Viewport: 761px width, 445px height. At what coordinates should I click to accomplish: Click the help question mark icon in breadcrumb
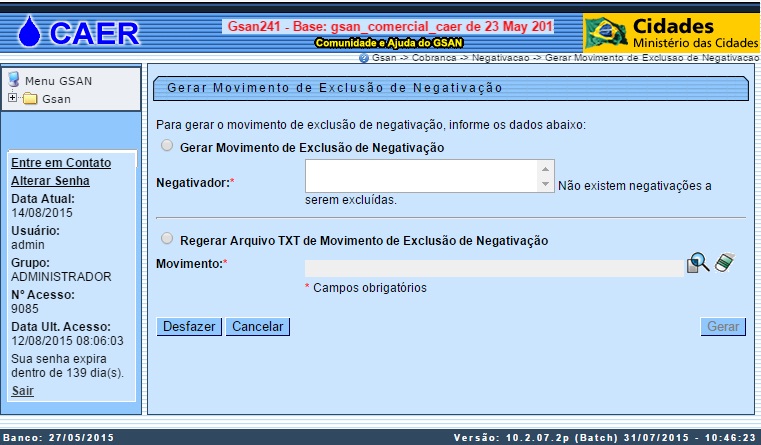click(364, 58)
